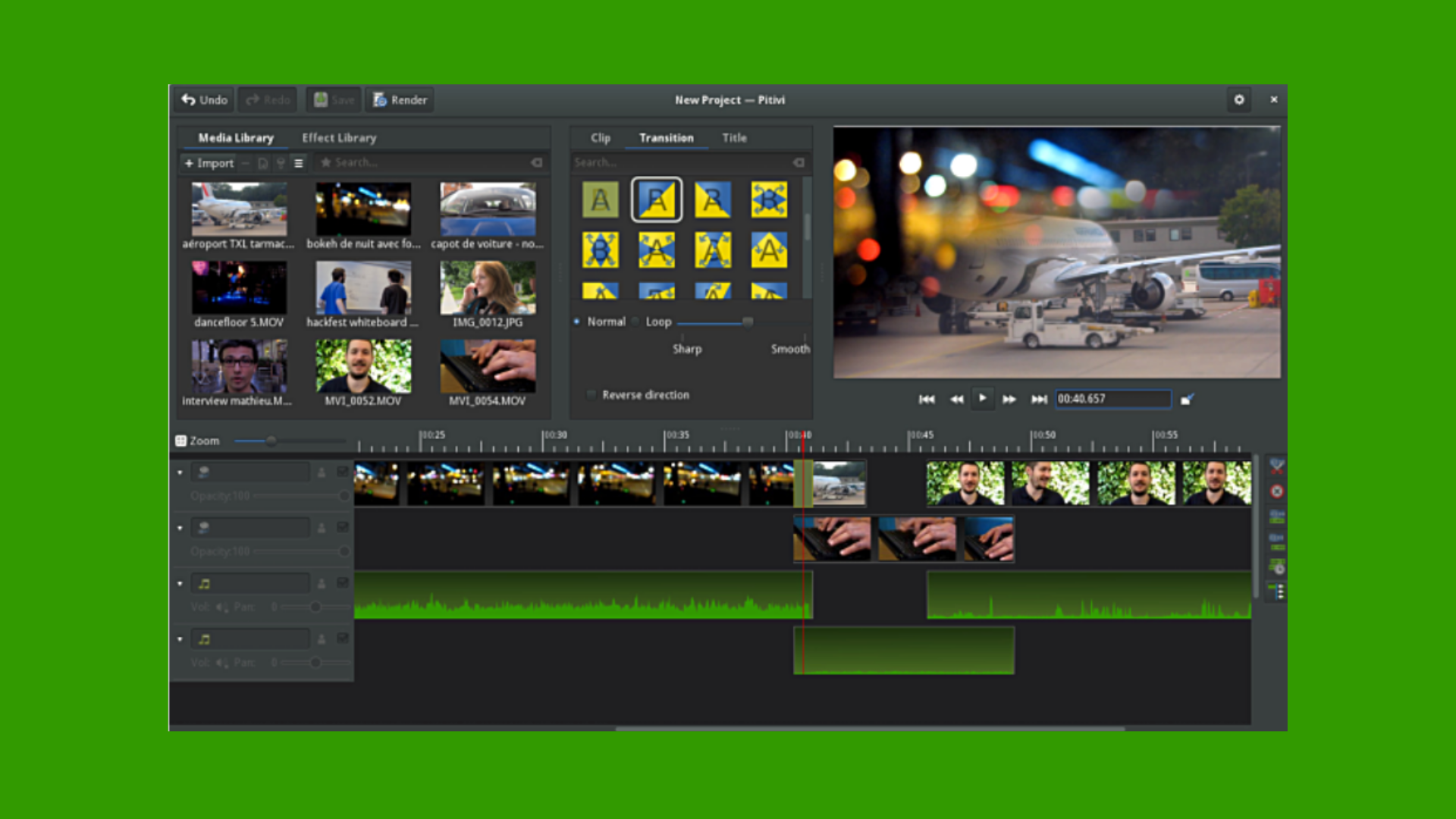The image size is (1456, 819).
Task: Open the main menu gear icon
Action: pos(1239,99)
